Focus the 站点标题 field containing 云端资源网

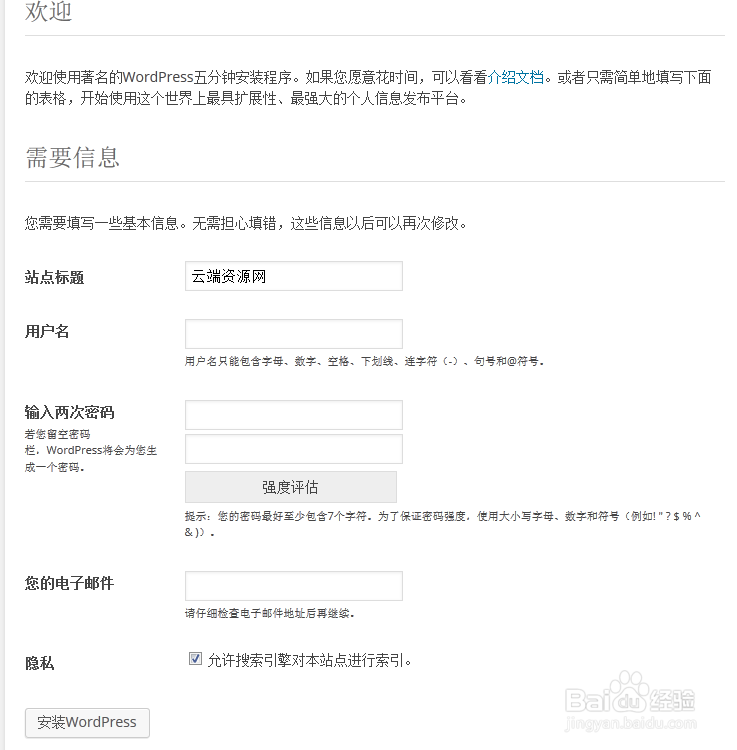(294, 276)
